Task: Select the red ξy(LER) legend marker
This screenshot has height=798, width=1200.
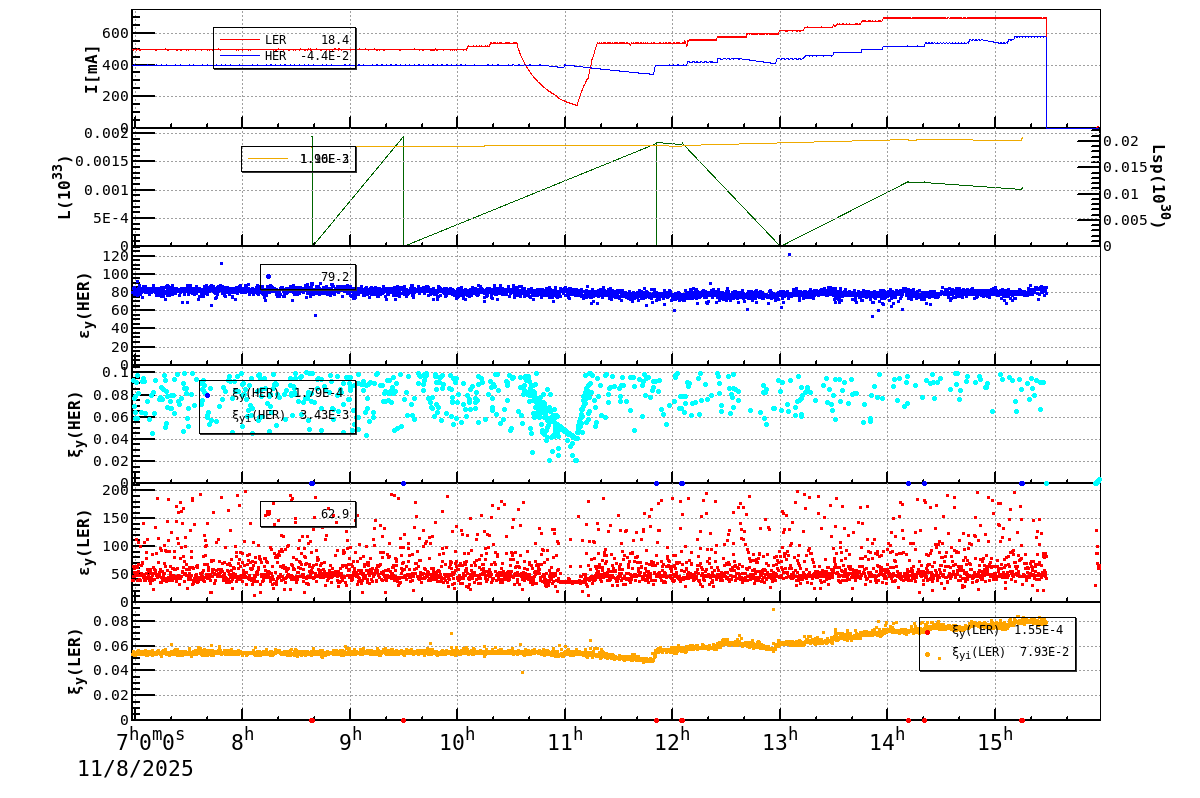Action: coord(928,632)
